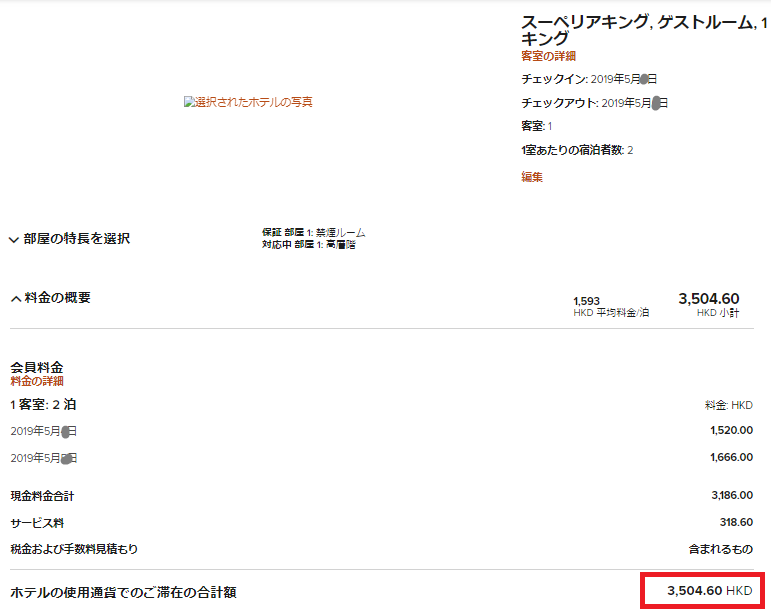771x612 pixels.
Task: Click the 1,520.00 nightly rate value
Action: [x=731, y=431]
